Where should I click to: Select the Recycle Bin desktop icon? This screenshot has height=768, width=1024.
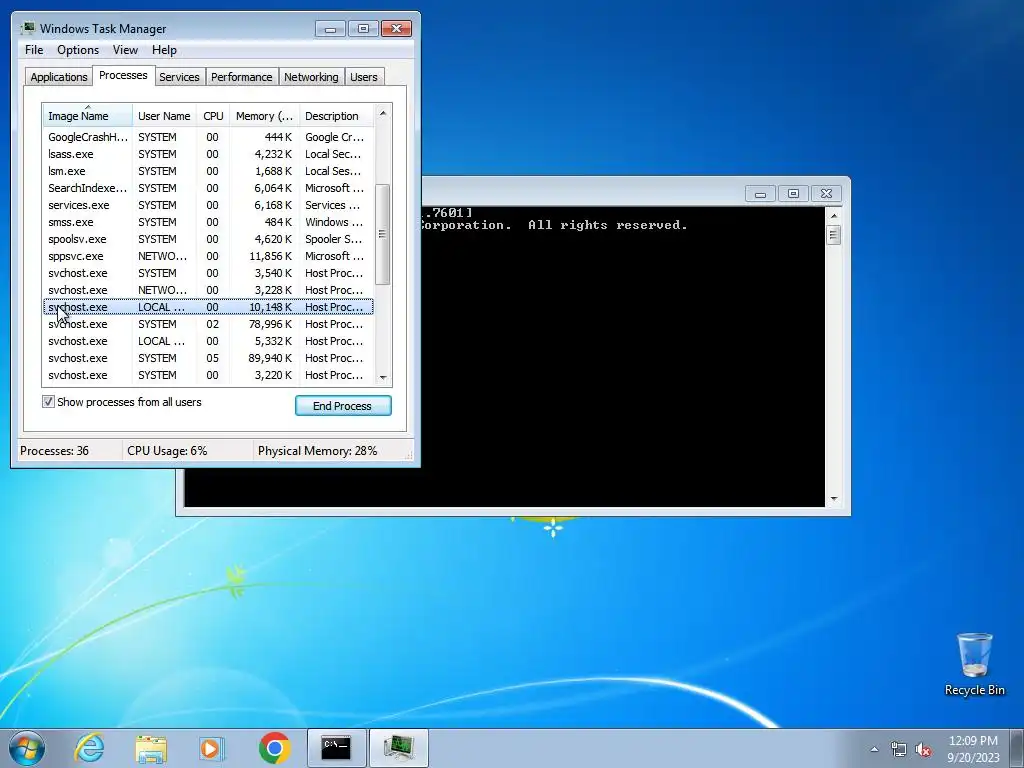coord(974,664)
